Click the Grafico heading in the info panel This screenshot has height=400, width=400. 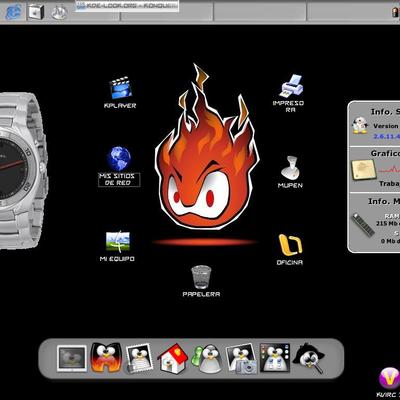tap(386, 153)
